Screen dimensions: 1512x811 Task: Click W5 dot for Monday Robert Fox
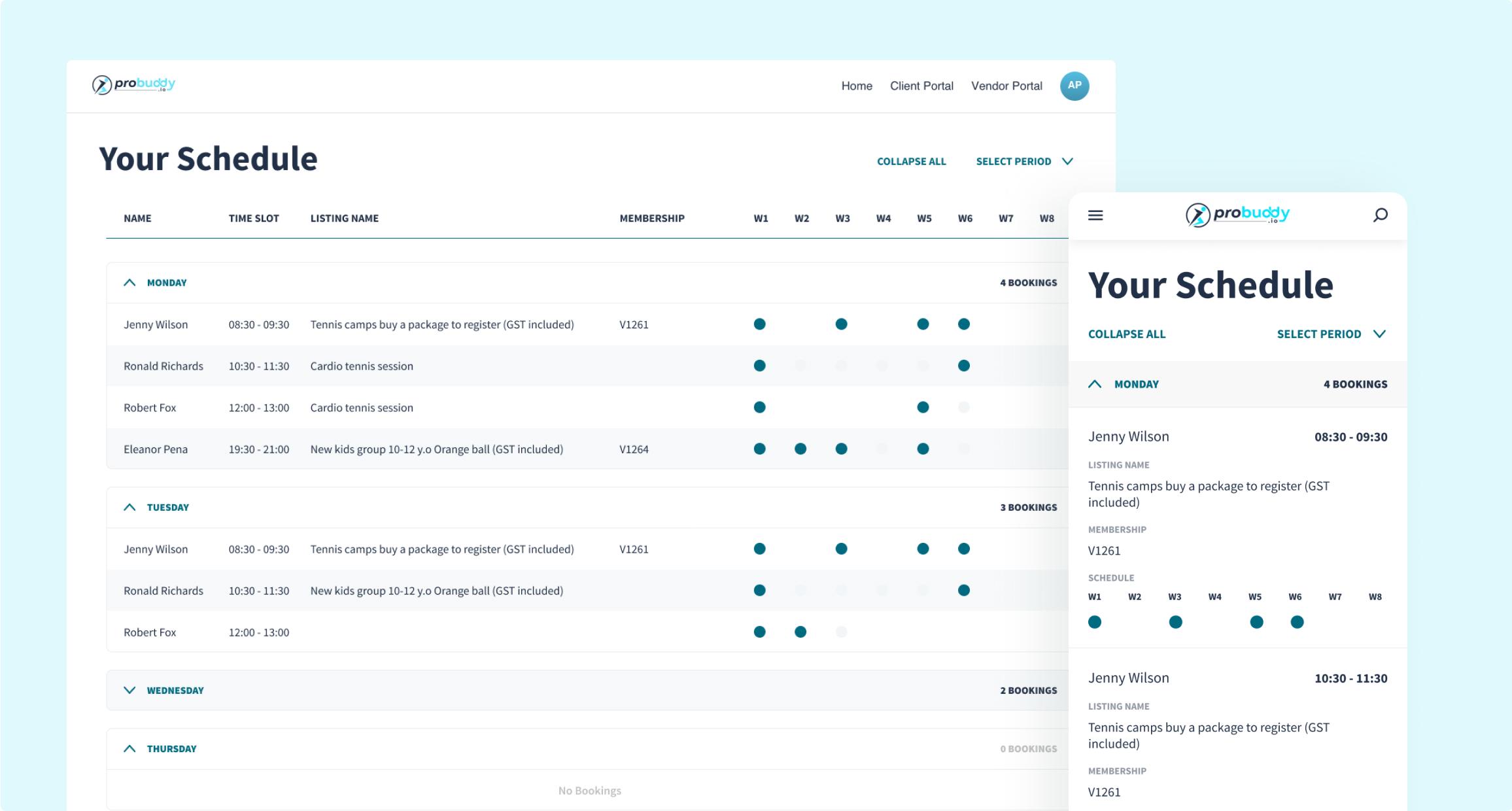[x=923, y=407]
